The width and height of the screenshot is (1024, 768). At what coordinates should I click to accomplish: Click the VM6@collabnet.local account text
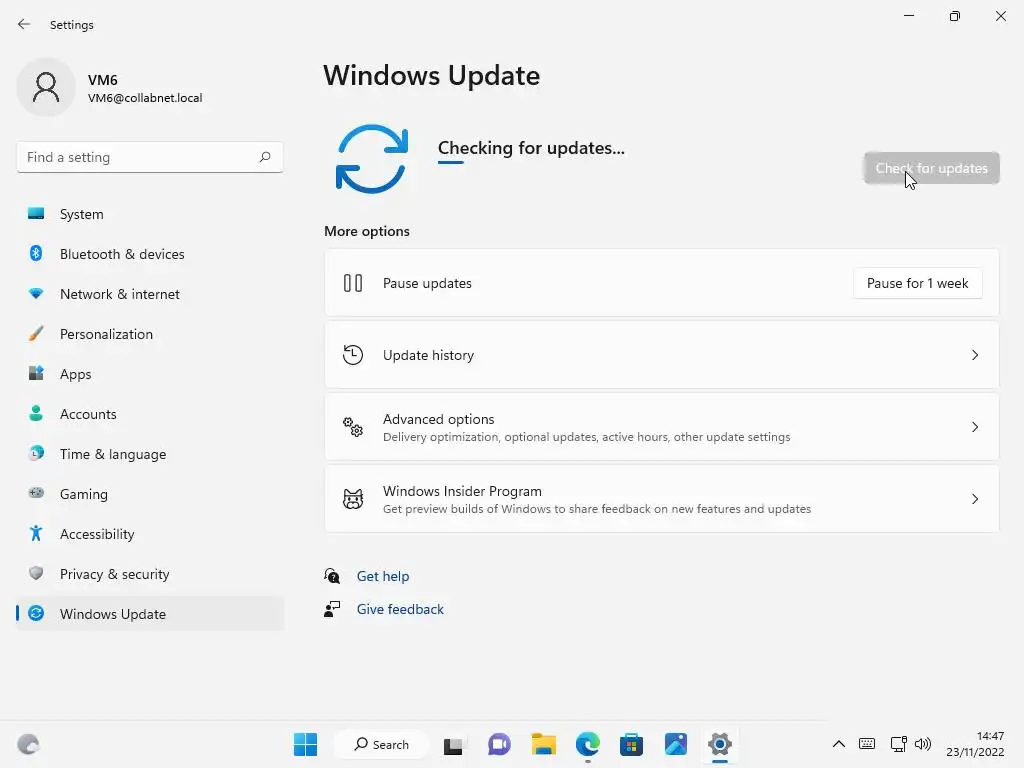pyautogui.click(x=145, y=98)
